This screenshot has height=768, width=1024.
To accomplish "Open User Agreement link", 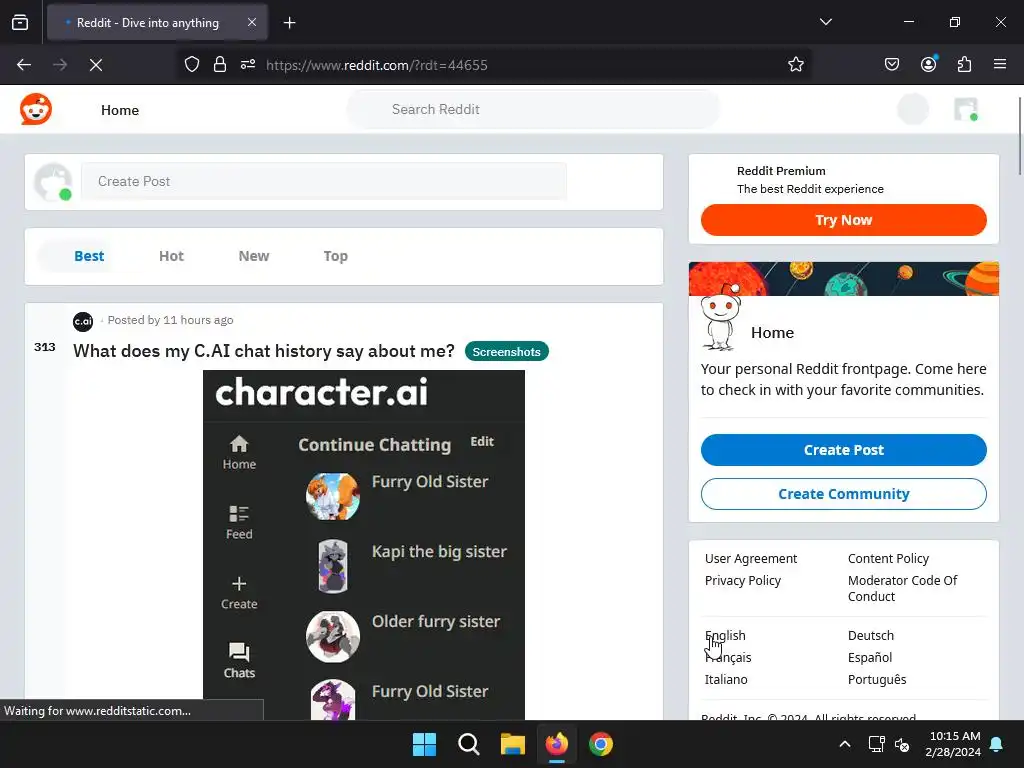I will 750,558.
